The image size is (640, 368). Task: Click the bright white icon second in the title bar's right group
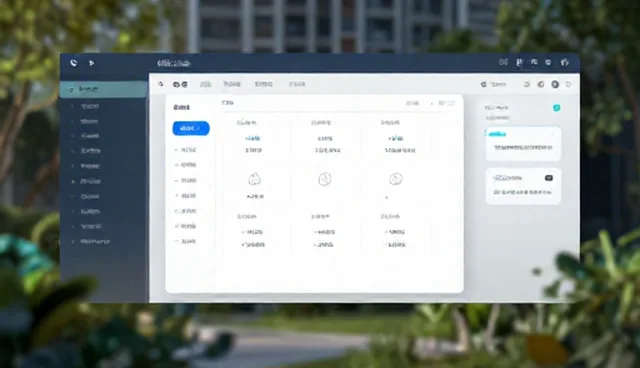click(519, 62)
